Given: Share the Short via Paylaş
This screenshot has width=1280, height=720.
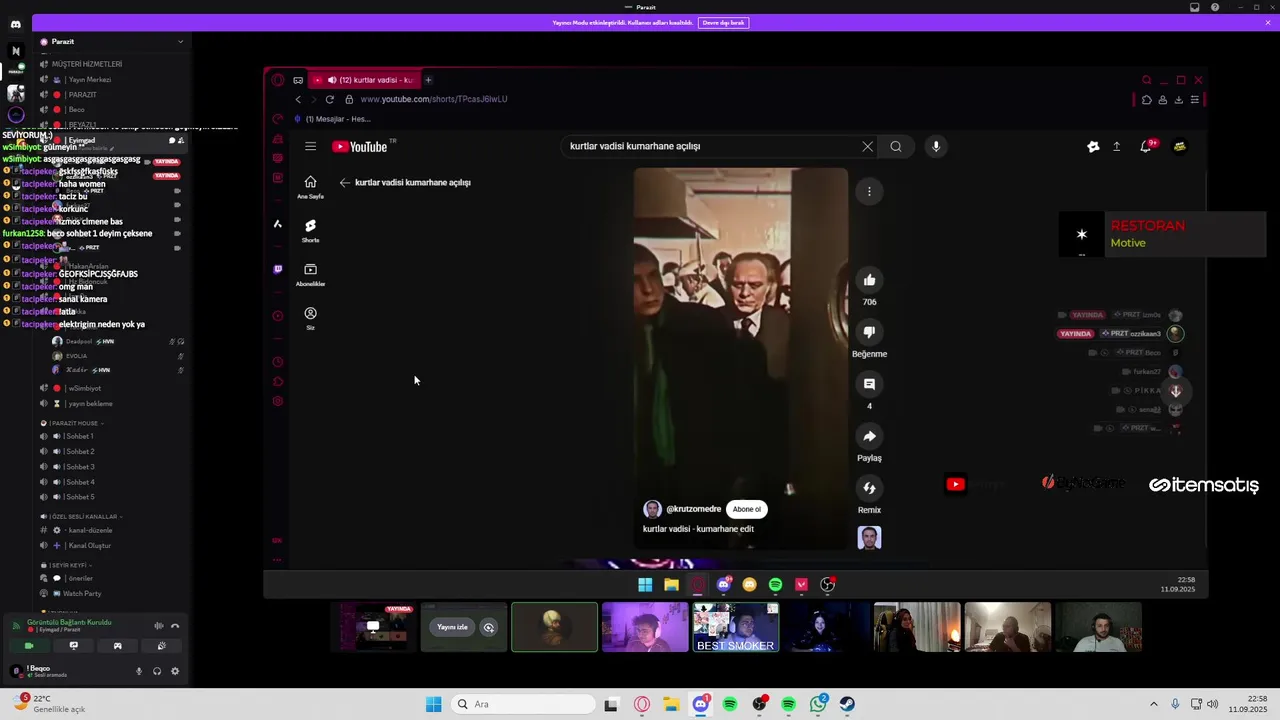Looking at the screenshot, I should [869, 436].
